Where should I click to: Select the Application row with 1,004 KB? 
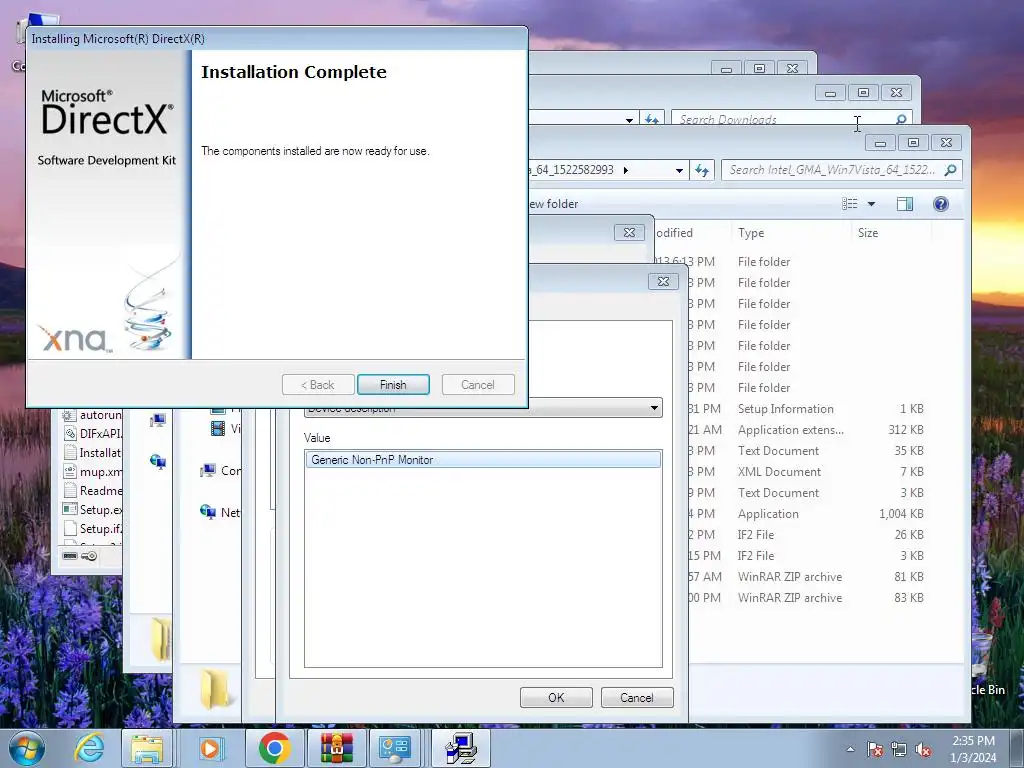pyautogui.click(x=808, y=514)
